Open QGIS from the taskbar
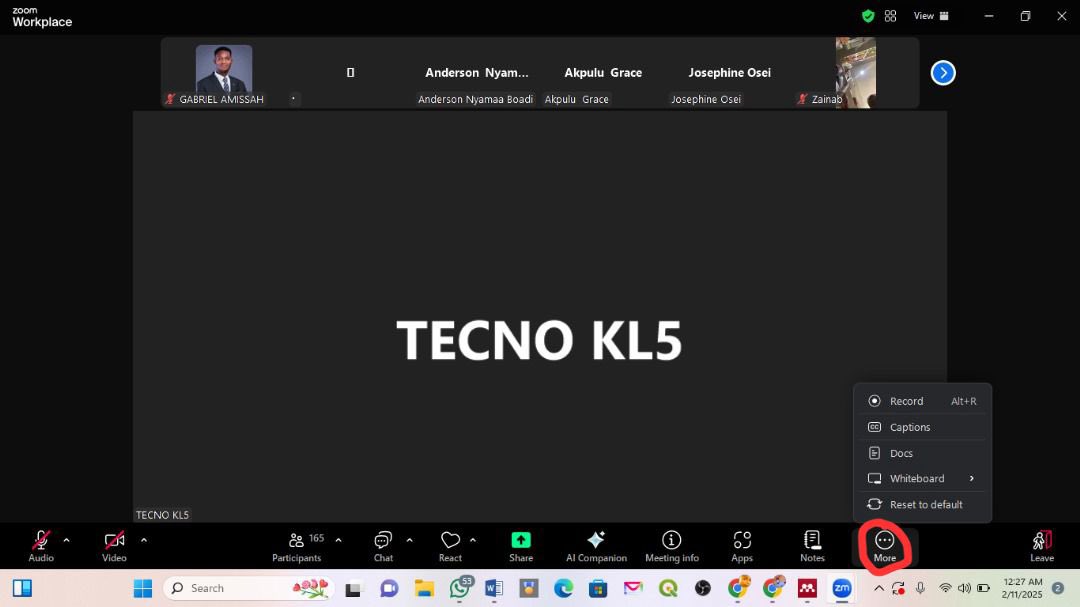This screenshot has height=607, width=1080. click(x=667, y=588)
